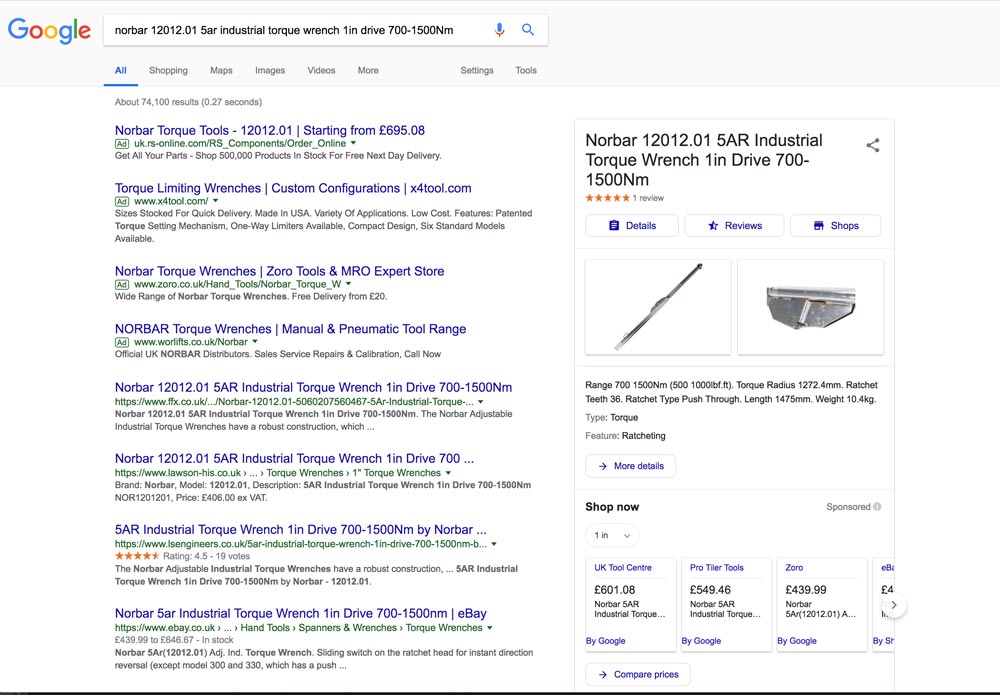Open the lsengineers 5AR Torque Wrench result
The image size is (1000, 695).
click(x=300, y=530)
